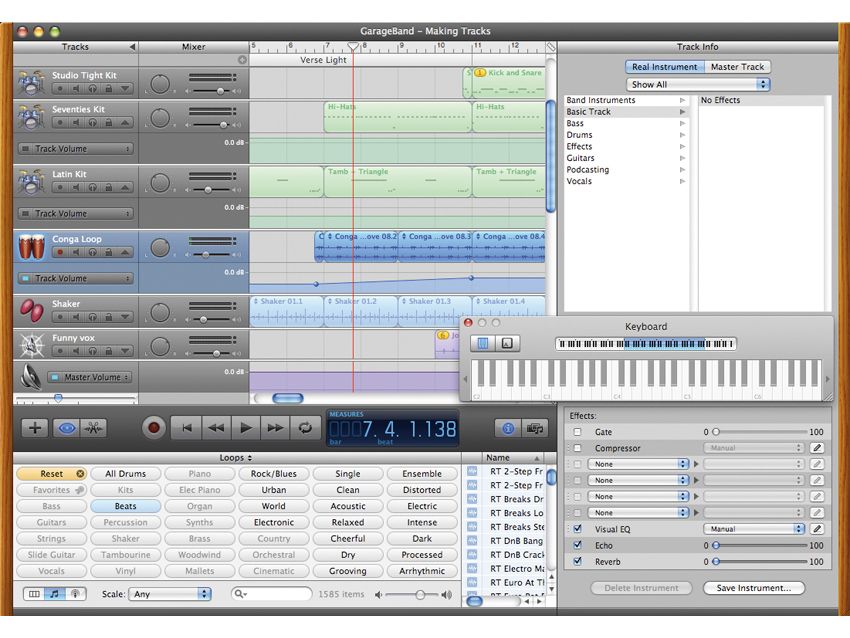Mute the Conga Loop track speaker icon
Image resolution: width=850 pixels, height=638 pixels.
[x=76, y=252]
